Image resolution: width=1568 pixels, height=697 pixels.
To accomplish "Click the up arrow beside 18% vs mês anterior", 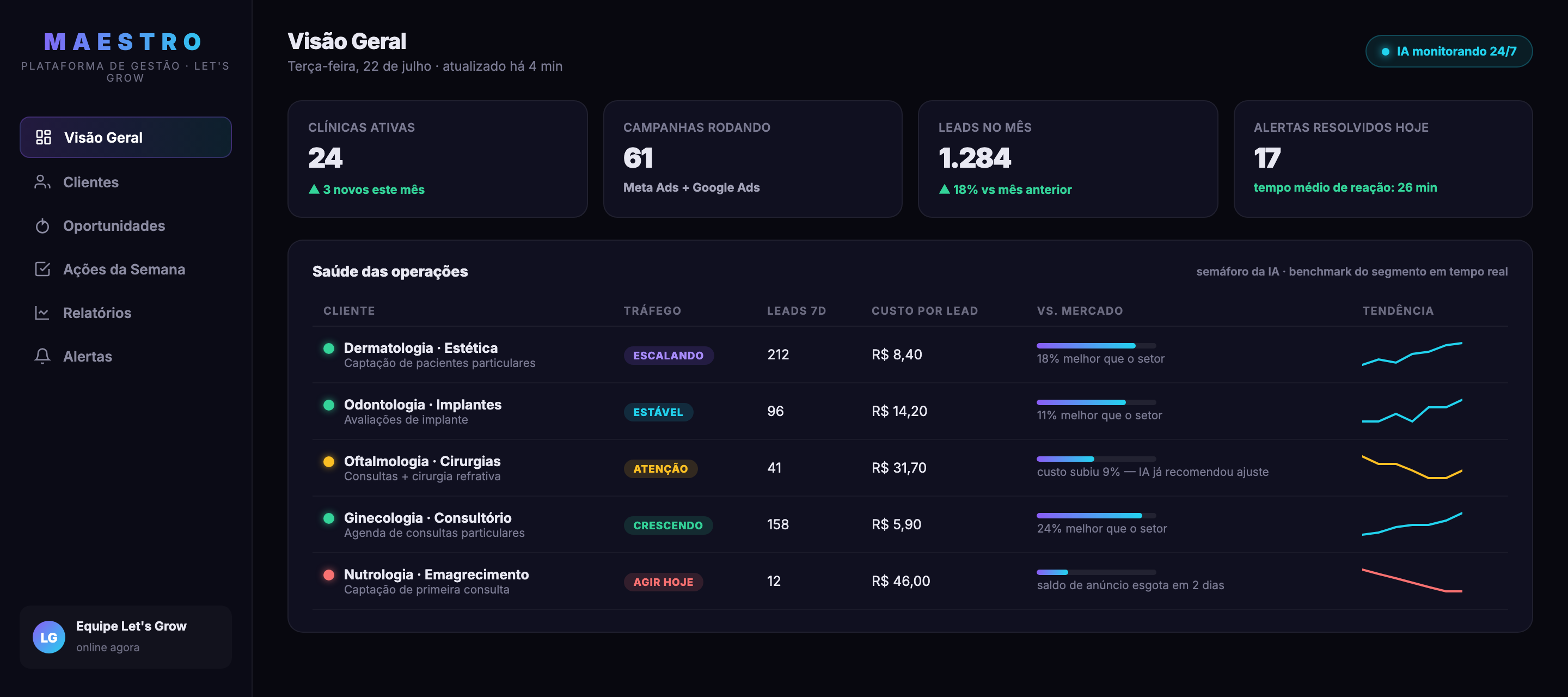I will (x=944, y=189).
